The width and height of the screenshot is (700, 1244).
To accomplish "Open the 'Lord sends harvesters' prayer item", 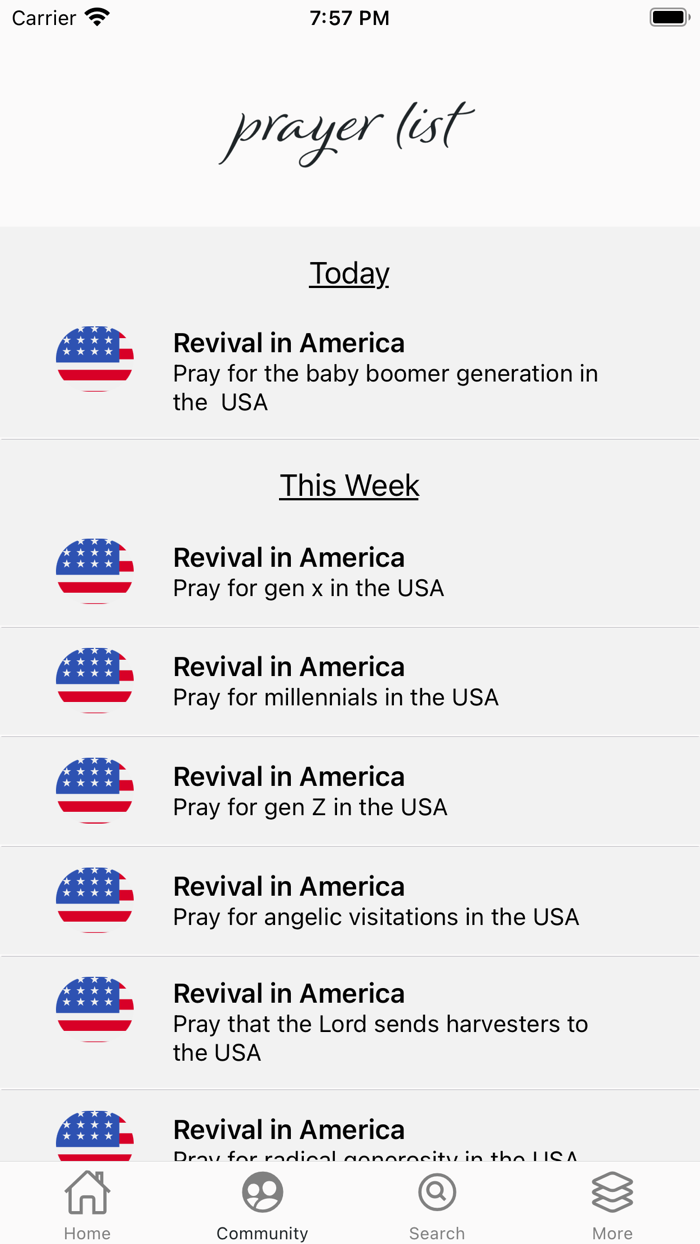I will (x=349, y=1022).
